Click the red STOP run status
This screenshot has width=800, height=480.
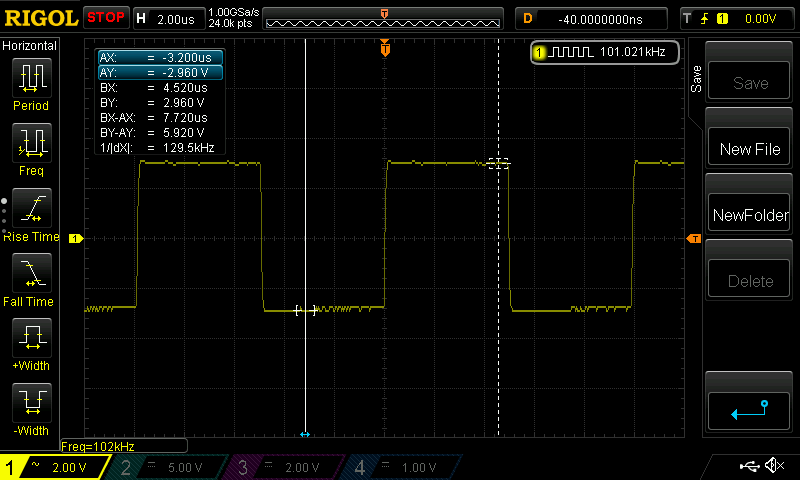click(105, 17)
